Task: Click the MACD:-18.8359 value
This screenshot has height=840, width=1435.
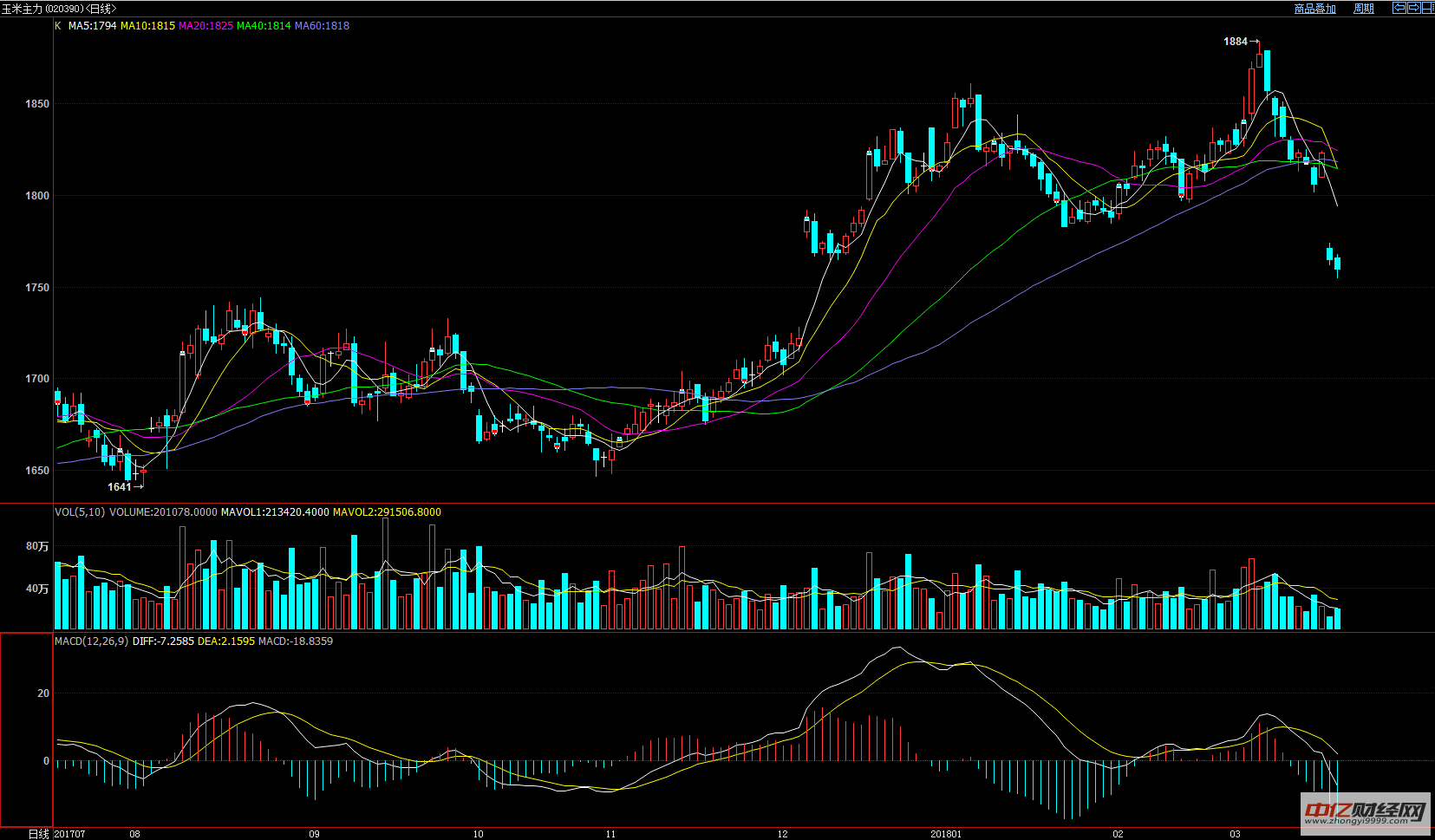Action: pos(296,641)
